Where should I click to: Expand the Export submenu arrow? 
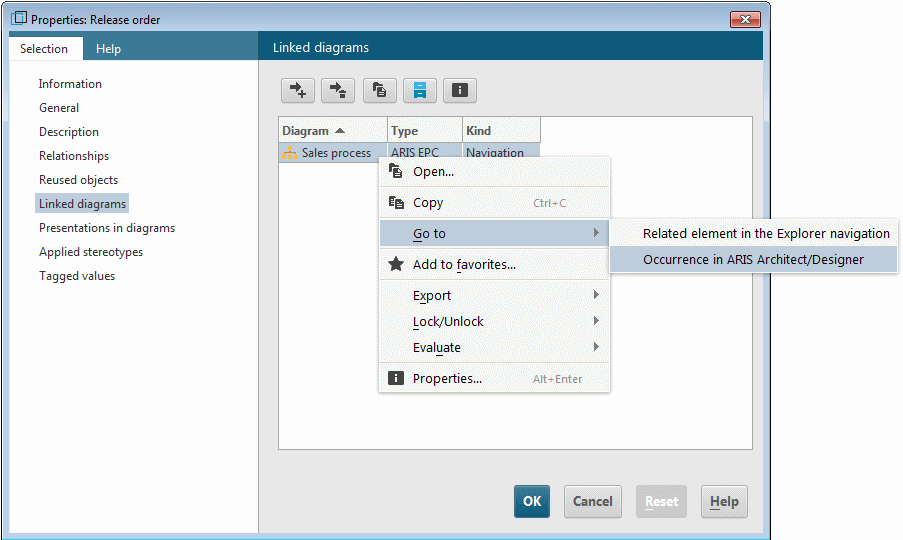(596, 295)
